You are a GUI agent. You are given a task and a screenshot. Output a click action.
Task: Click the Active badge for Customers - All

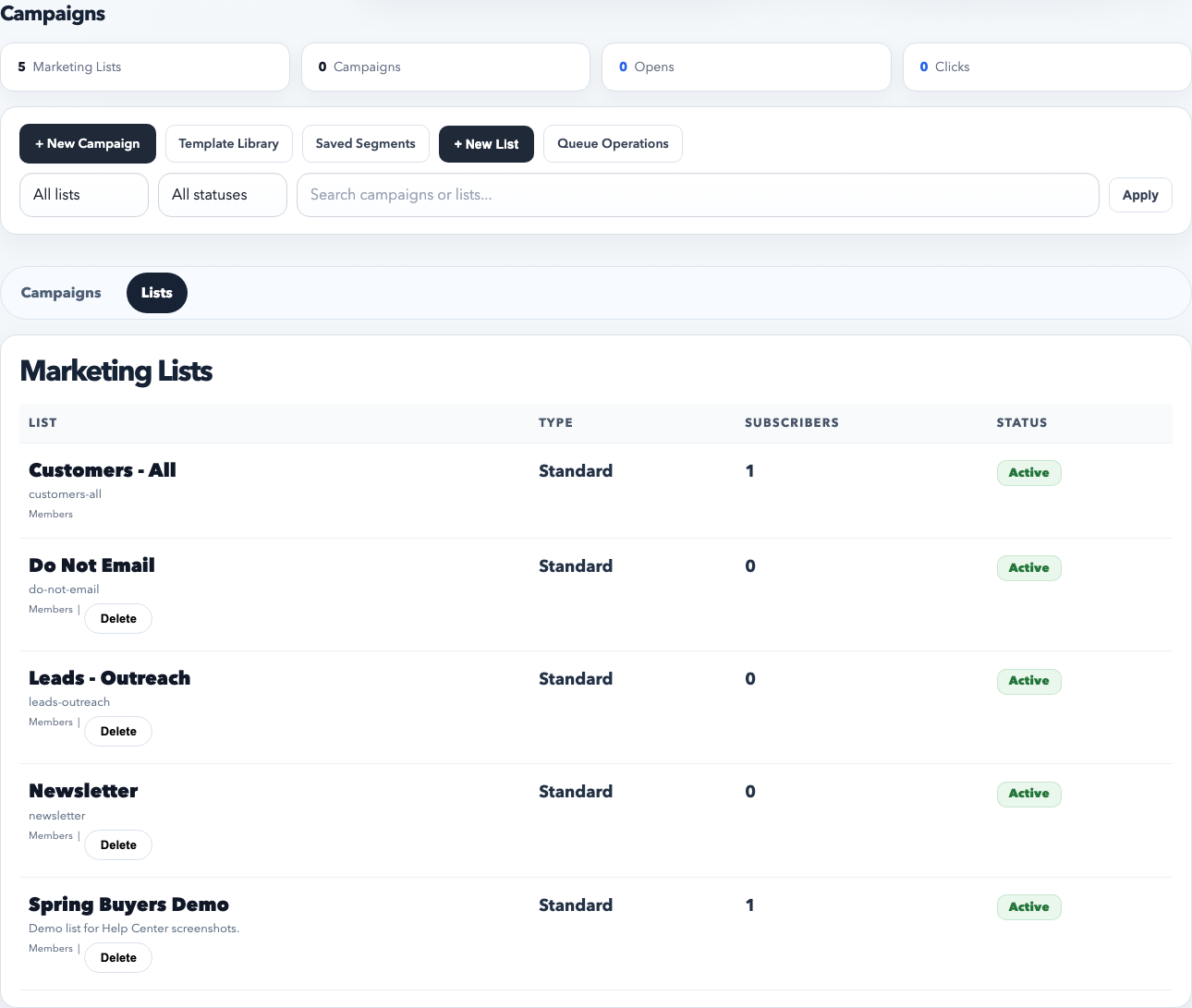(x=1028, y=473)
